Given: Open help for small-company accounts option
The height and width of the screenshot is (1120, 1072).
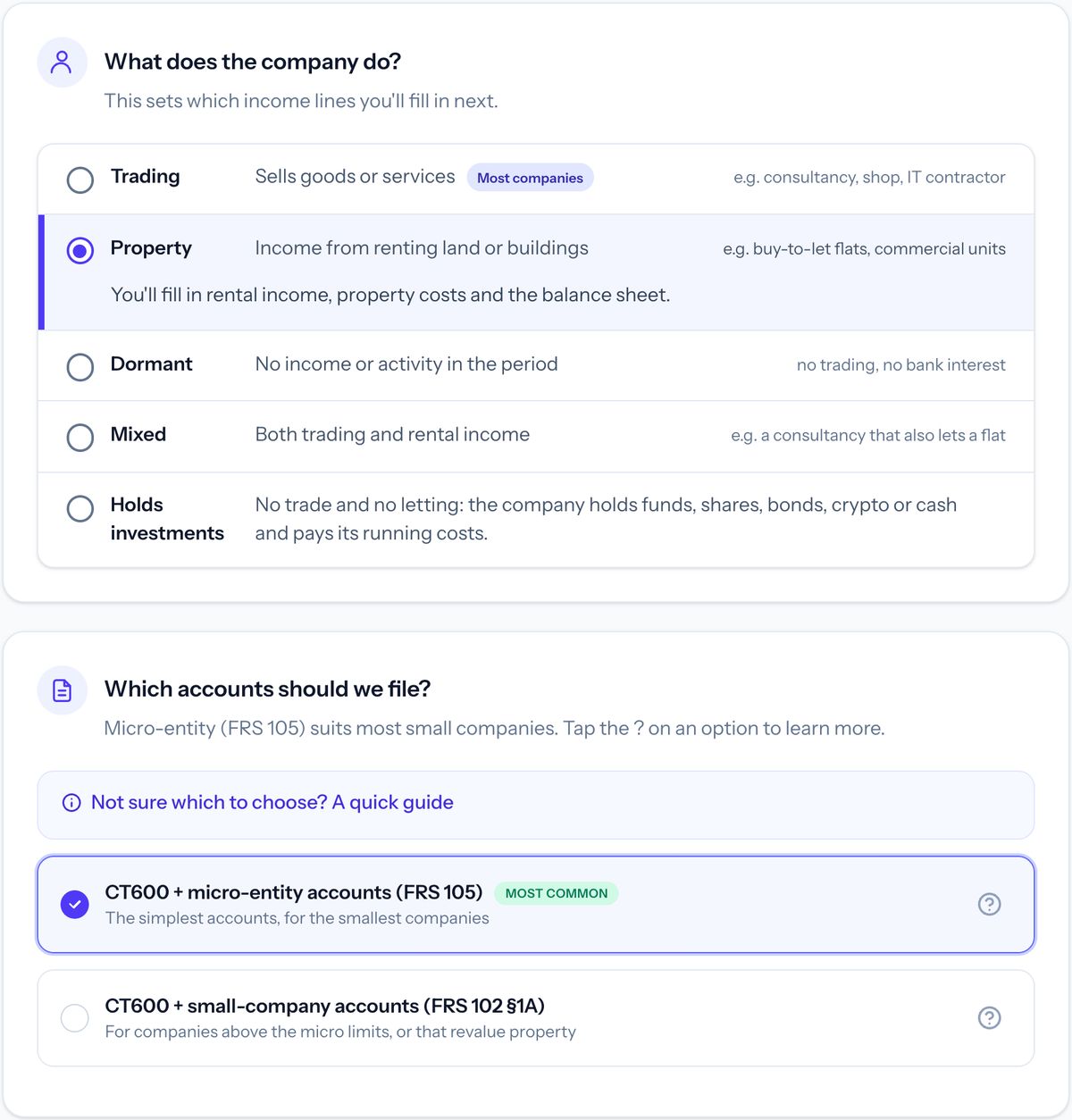Looking at the screenshot, I should [x=989, y=1017].
